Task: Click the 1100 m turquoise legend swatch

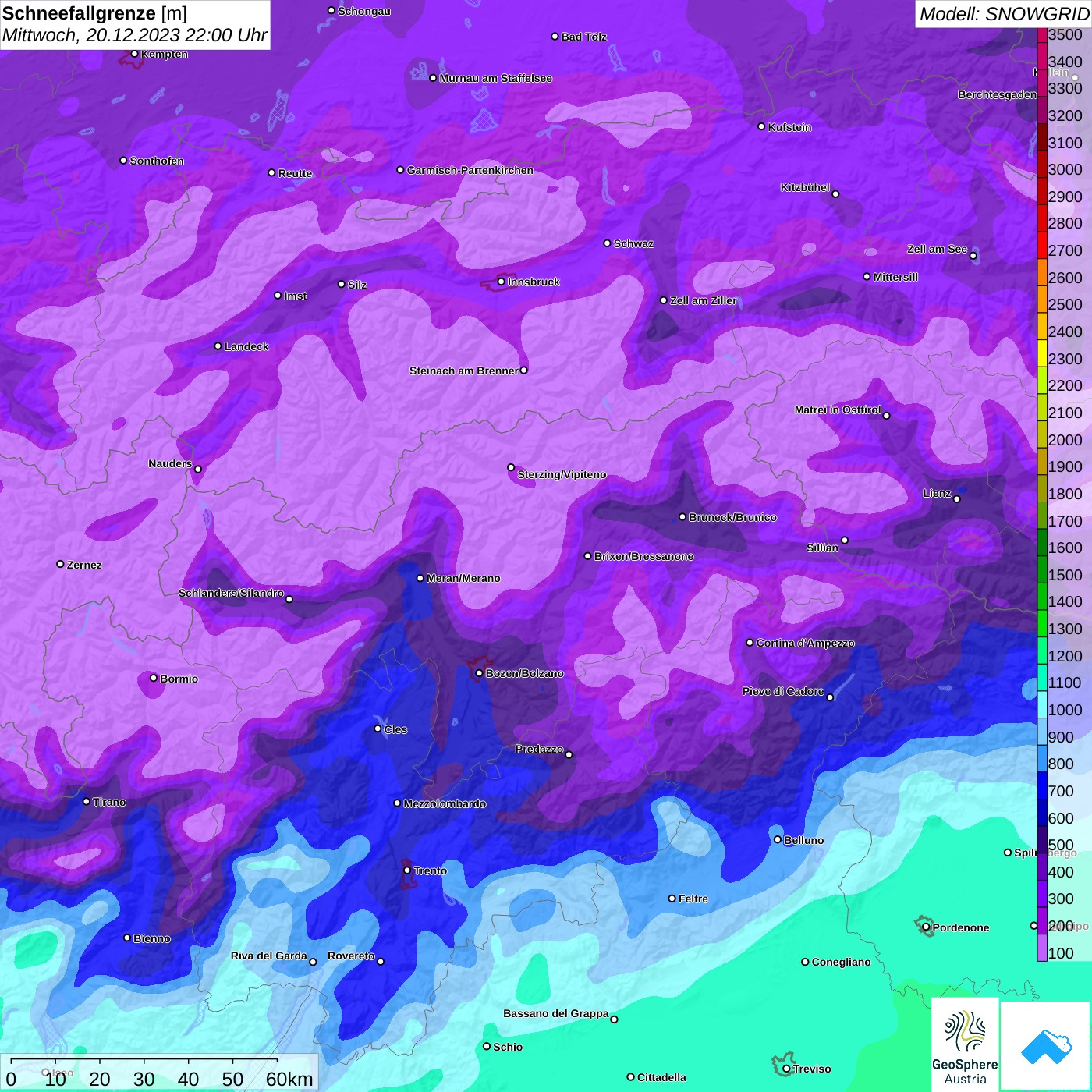Action: 1042,677
